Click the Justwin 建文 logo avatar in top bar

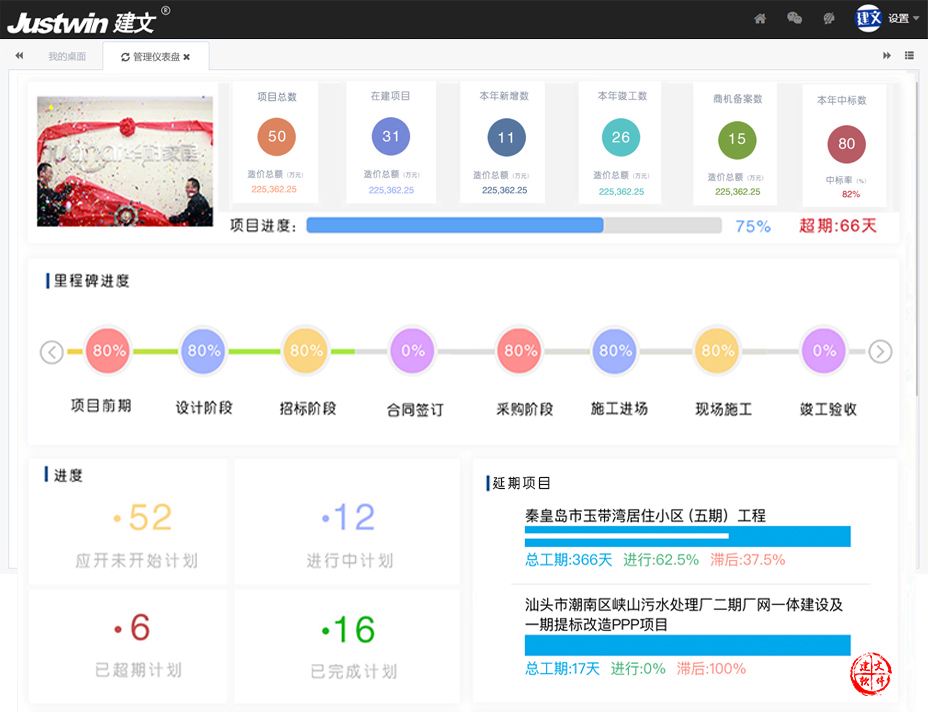tap(868, 17)
